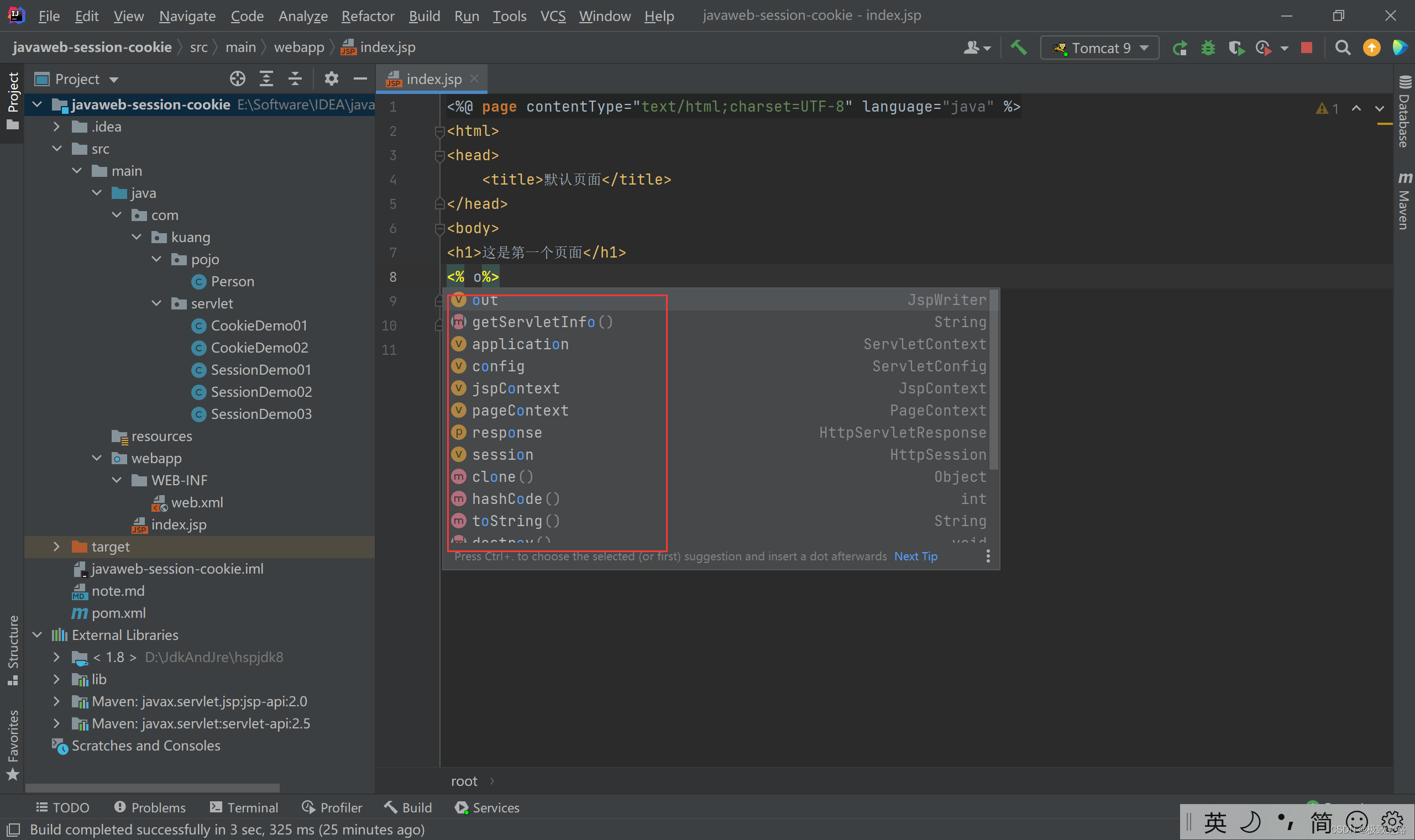Click the tool window quick-access status icon
The width and height of the screenshot is (1415, 840).
13,830
